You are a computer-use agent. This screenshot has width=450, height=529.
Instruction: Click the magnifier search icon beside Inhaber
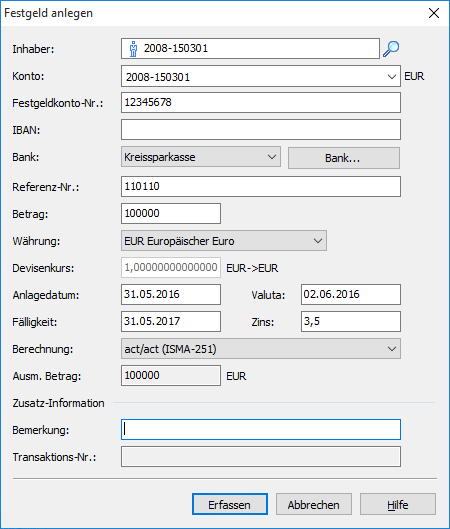tap(391, 49)
